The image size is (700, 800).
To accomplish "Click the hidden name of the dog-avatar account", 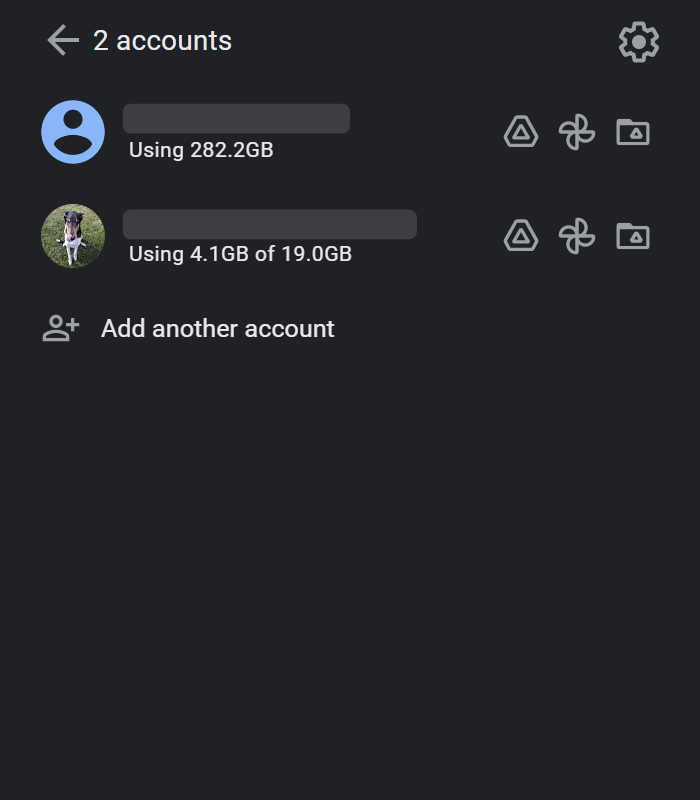I will (x=270, y=224).
